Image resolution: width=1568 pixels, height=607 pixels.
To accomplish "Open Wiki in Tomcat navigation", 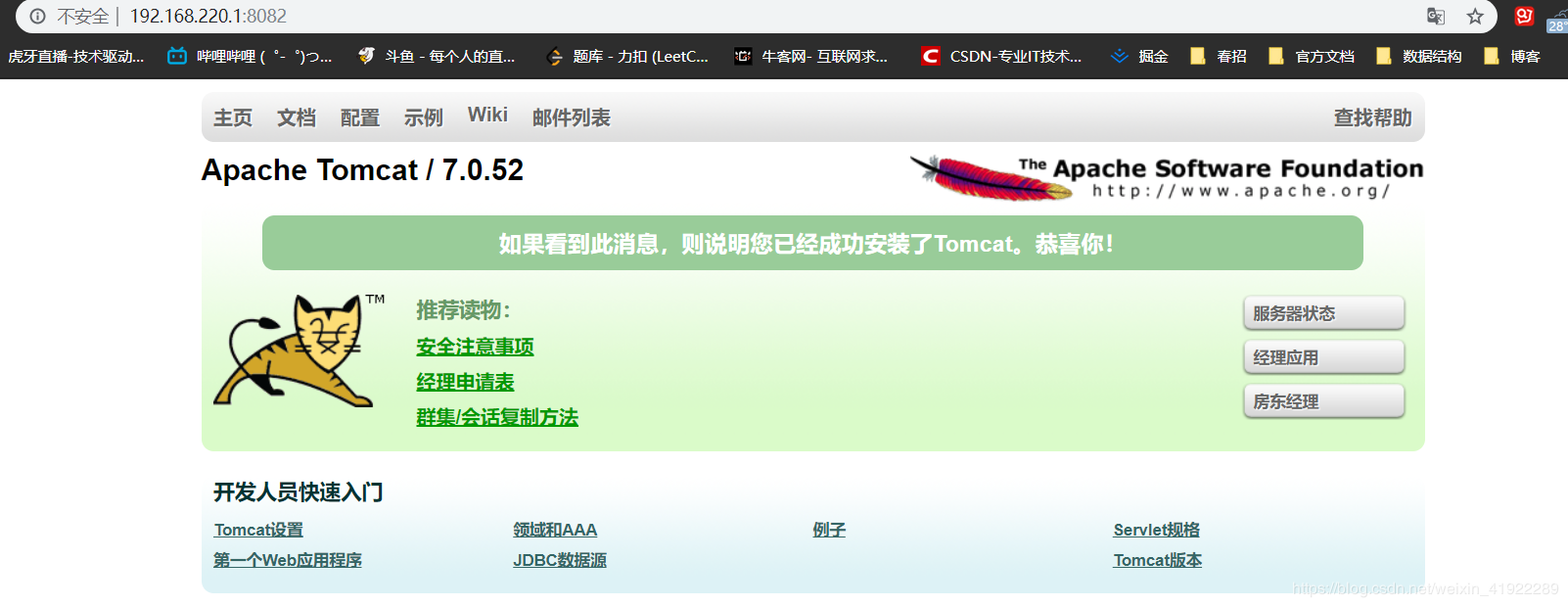I will pos(487,116).
